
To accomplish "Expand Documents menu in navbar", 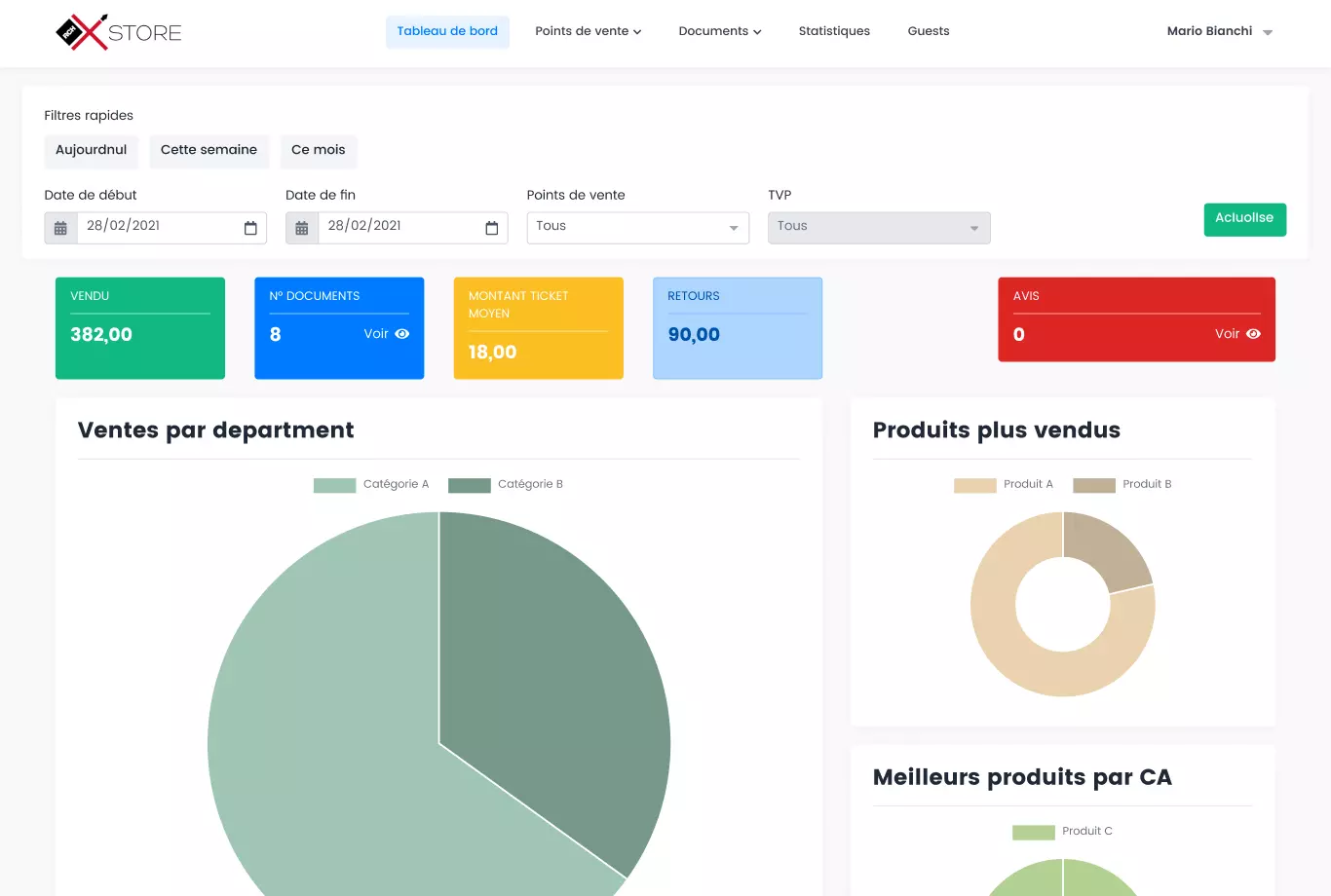I will tap(720, 31).
